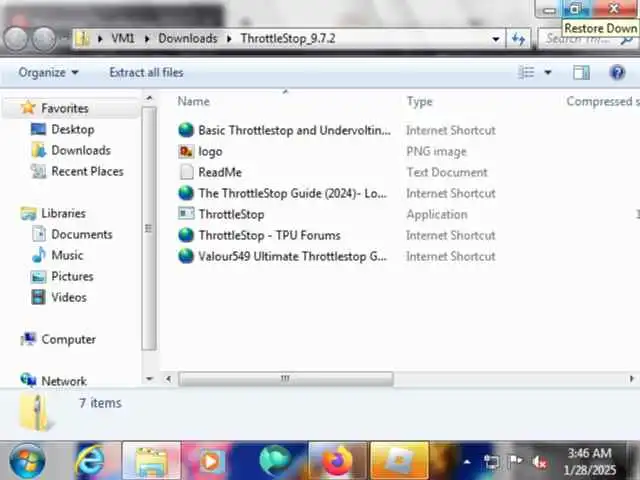Open Downloads in the navigation pane
The width and height of the screenshot is (640, 480).
click(x=81, y=150)
